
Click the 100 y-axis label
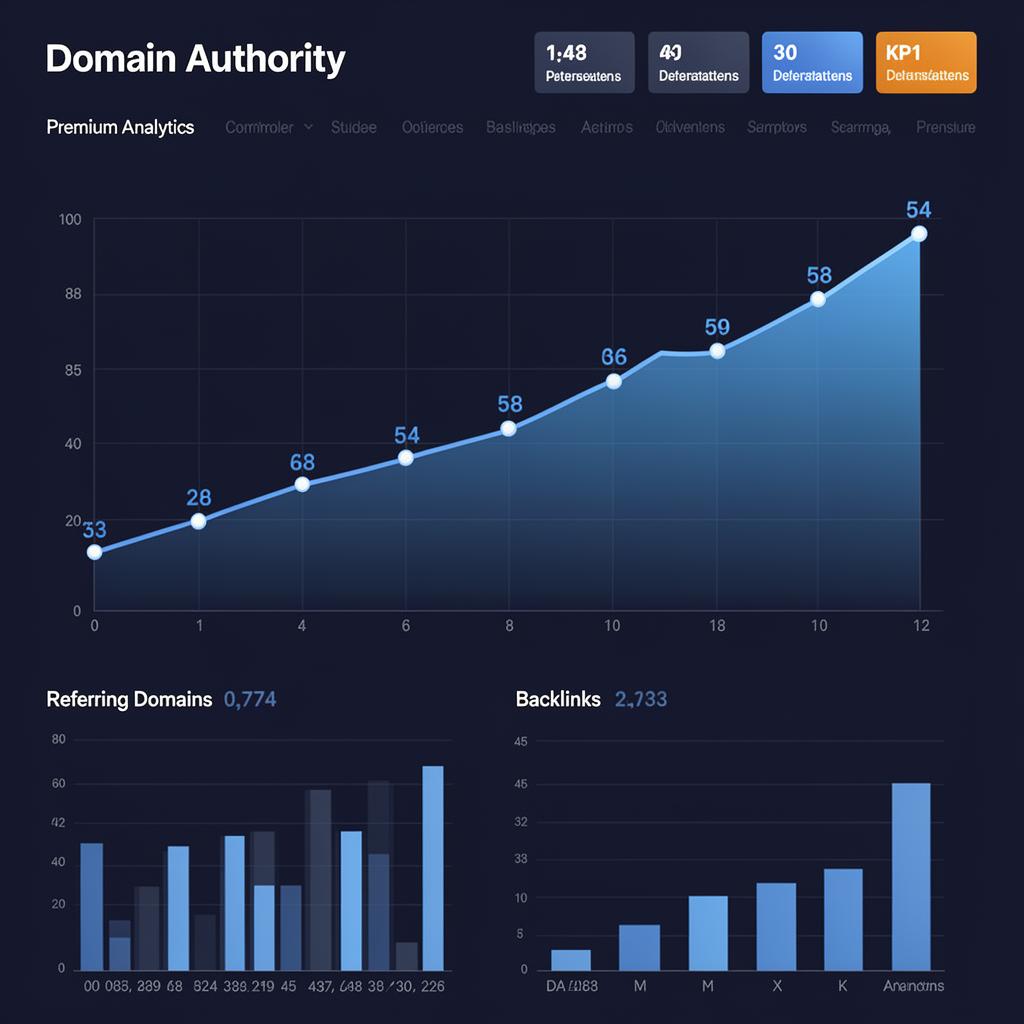click(71, 219)
